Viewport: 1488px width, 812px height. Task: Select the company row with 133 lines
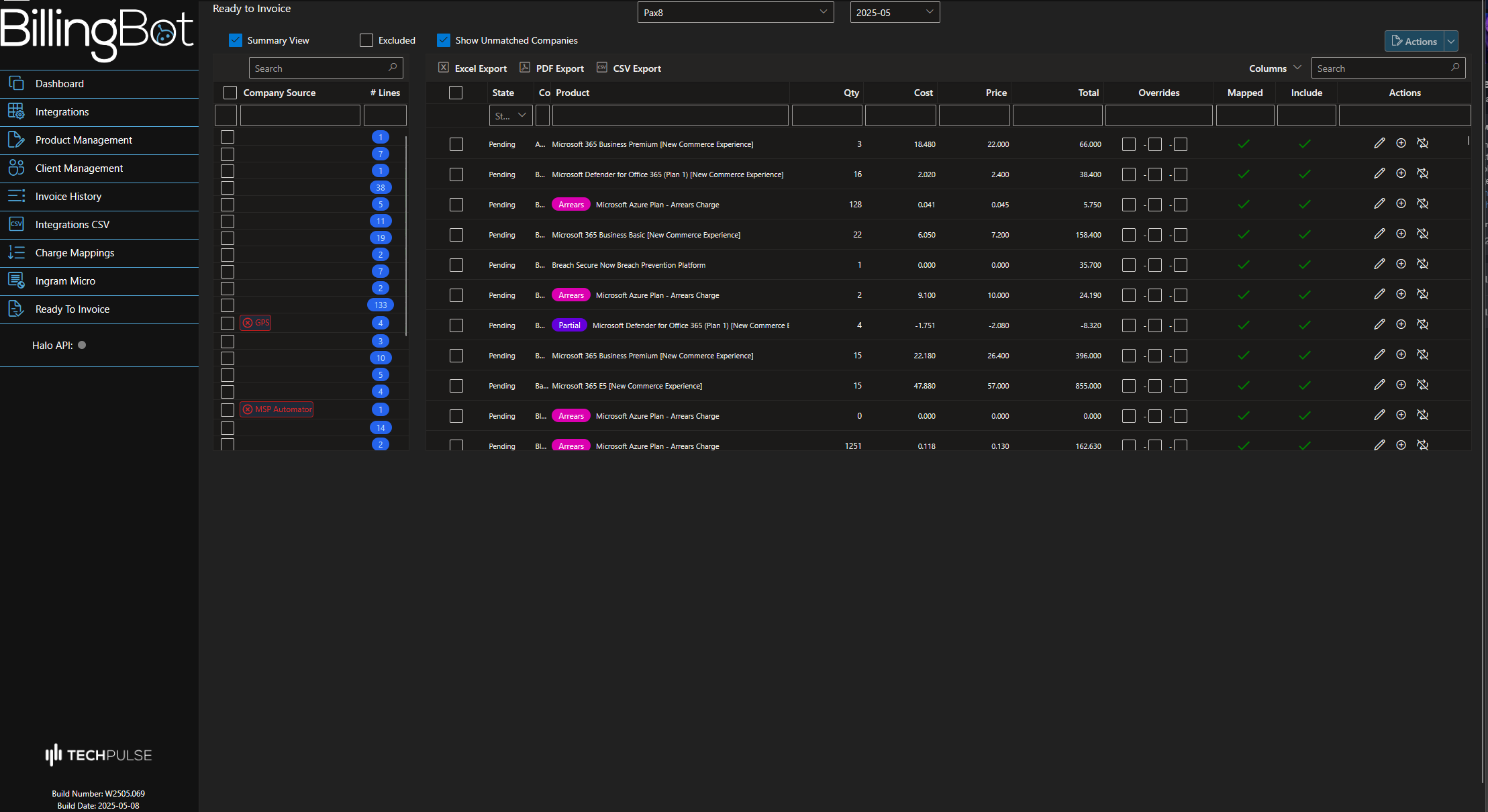pos(228,305)
